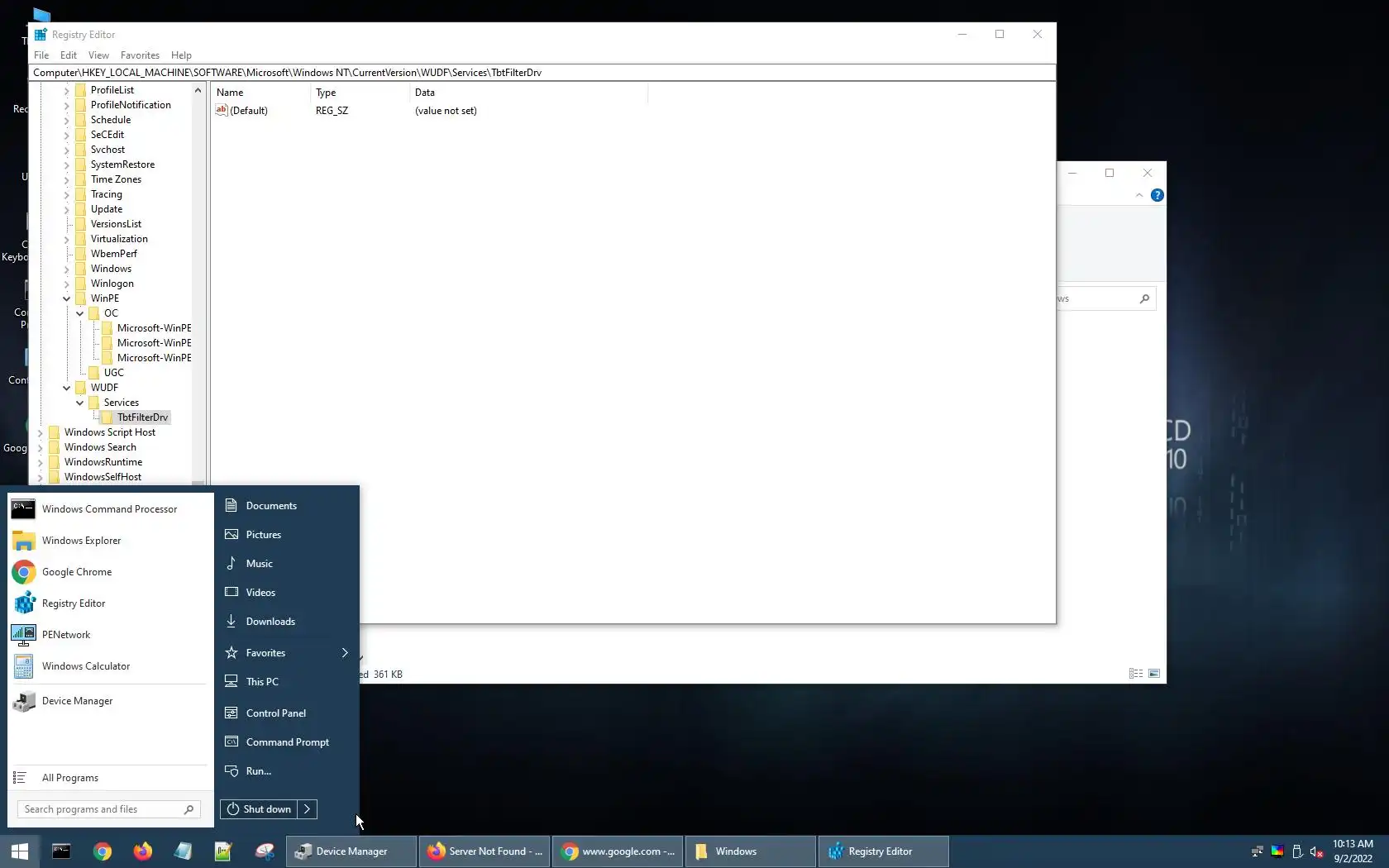Collapse the WinPE registry key

(x=67, y=298)
